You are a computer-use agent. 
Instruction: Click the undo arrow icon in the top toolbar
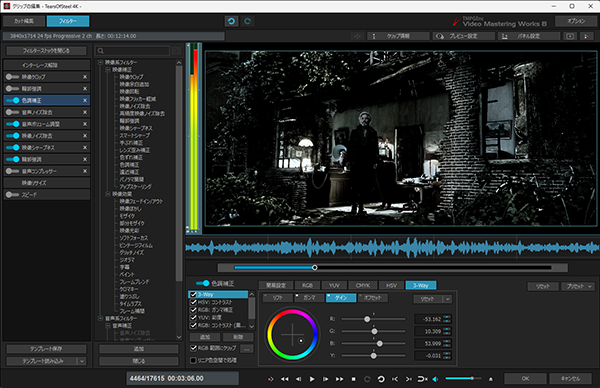pos(232,21)
